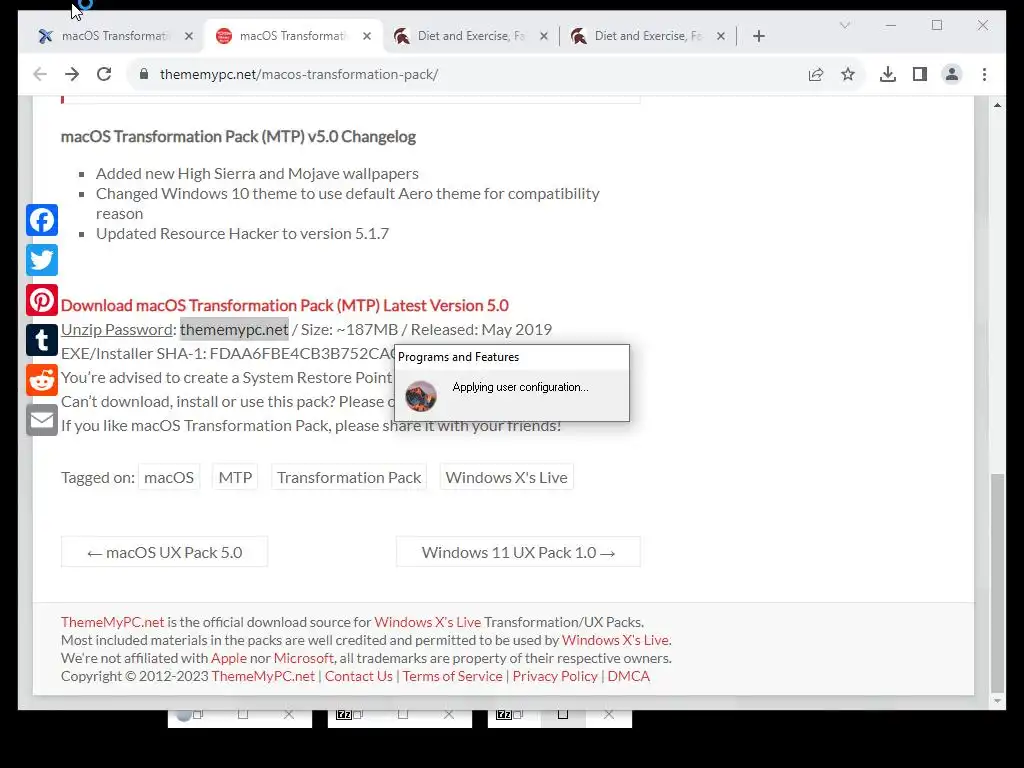Viewport: 1024px width, 768px height.
Task: Share page on Twitter
Action: pyautogui.click(x=42, y=260)
